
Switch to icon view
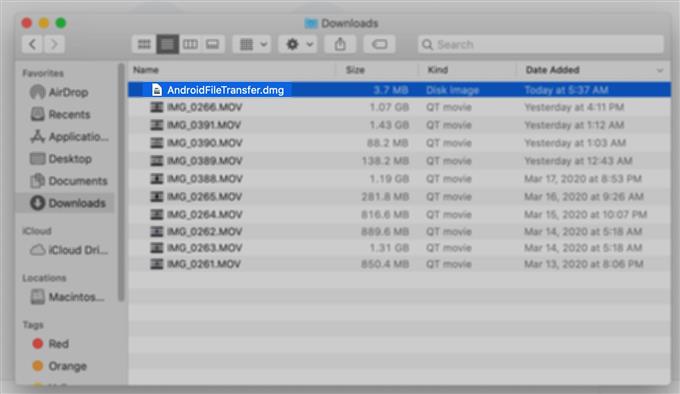(x=144, y=44)
